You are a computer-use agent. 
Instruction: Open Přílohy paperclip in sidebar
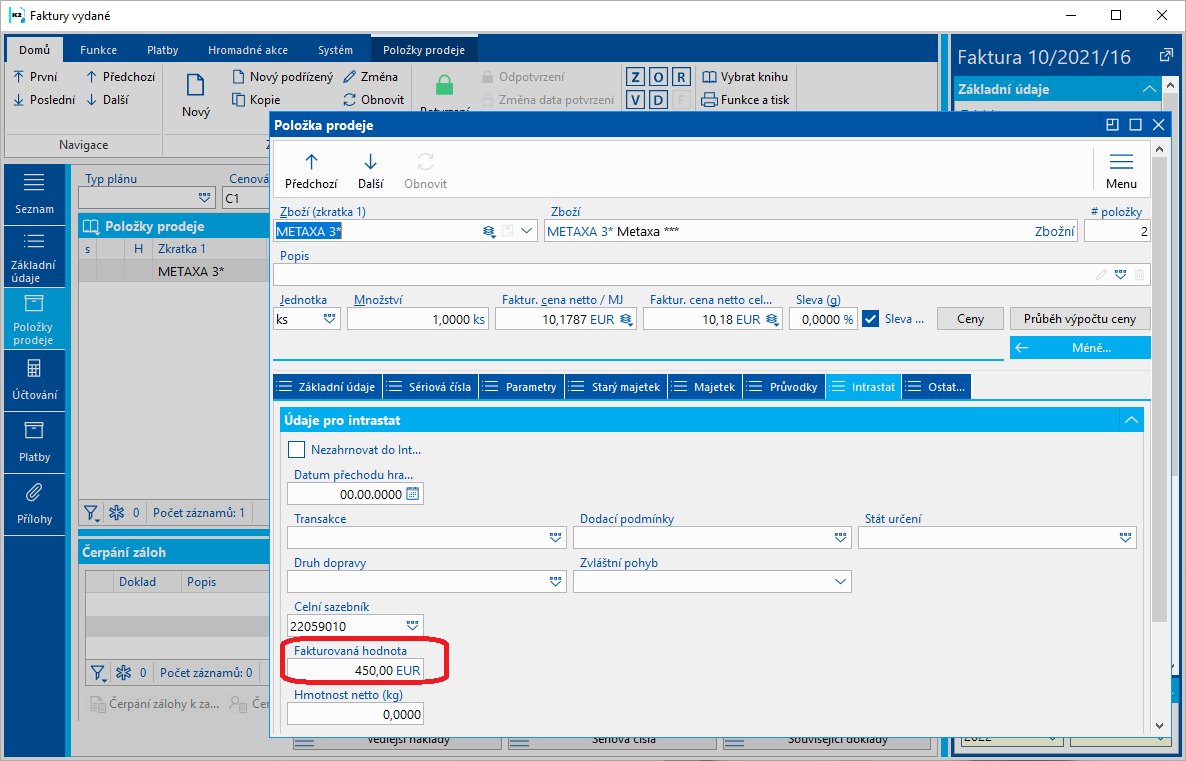(34, 505)
